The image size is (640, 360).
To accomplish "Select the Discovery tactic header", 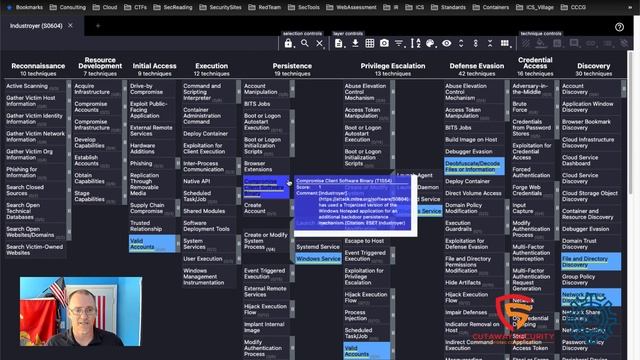I will click(593, 66).
